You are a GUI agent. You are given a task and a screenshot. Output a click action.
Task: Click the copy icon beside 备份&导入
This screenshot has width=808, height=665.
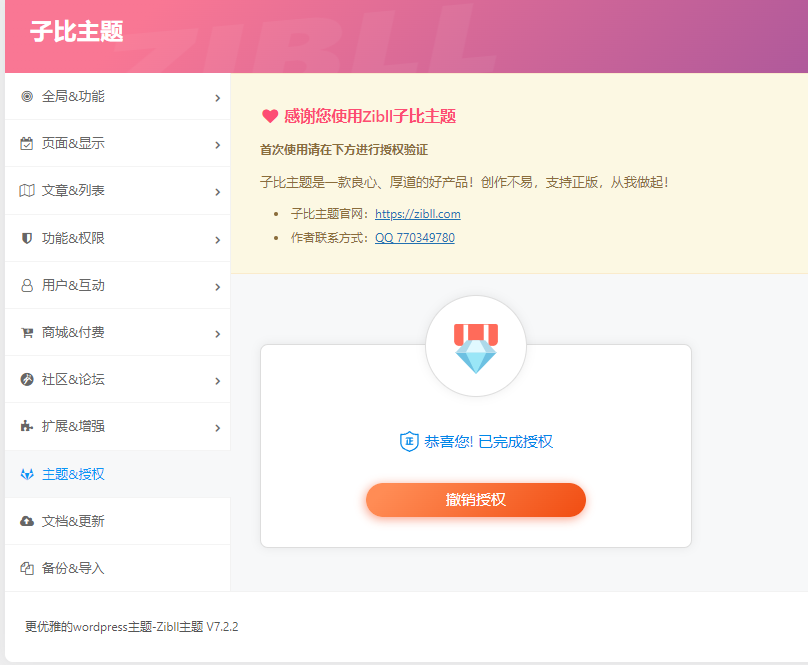coord(27,568)
